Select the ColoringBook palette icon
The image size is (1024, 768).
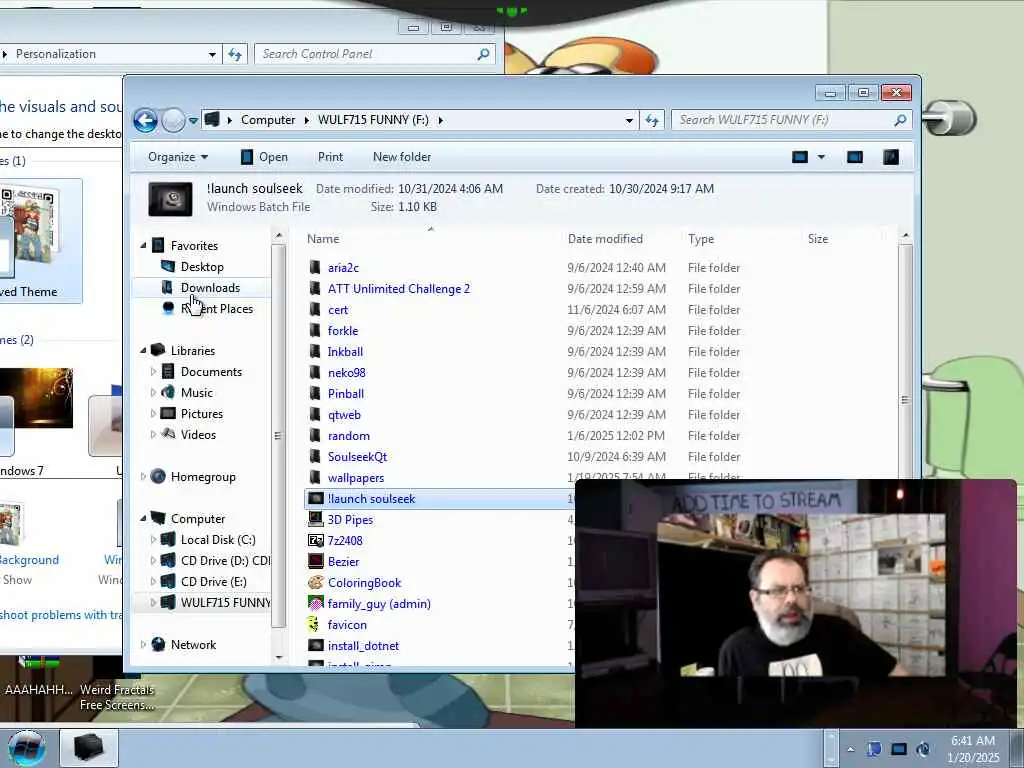coord(315,582)
